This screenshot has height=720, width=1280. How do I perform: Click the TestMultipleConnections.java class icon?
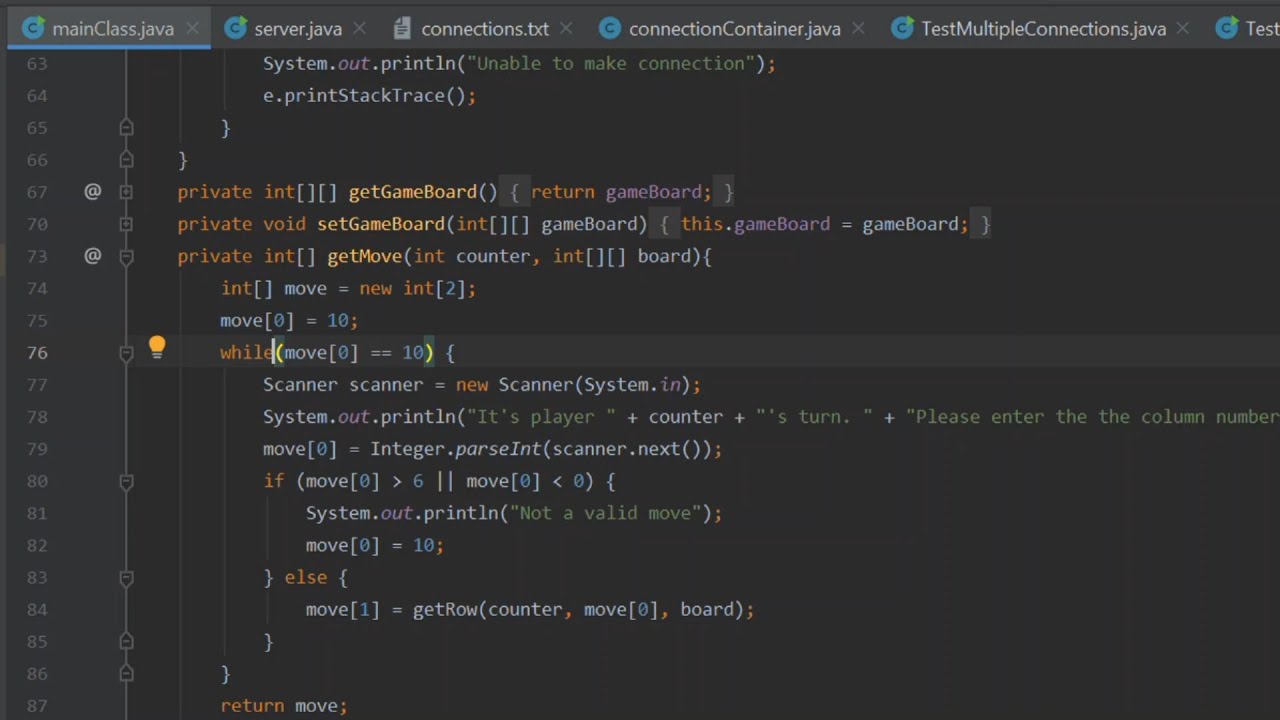[x=902, y=28]
